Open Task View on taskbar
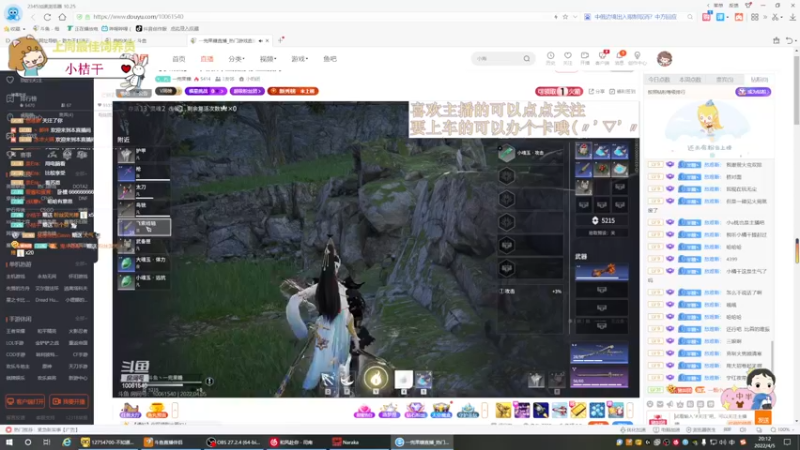The height and width of the screenshot is (450, 800). (46, 442)
